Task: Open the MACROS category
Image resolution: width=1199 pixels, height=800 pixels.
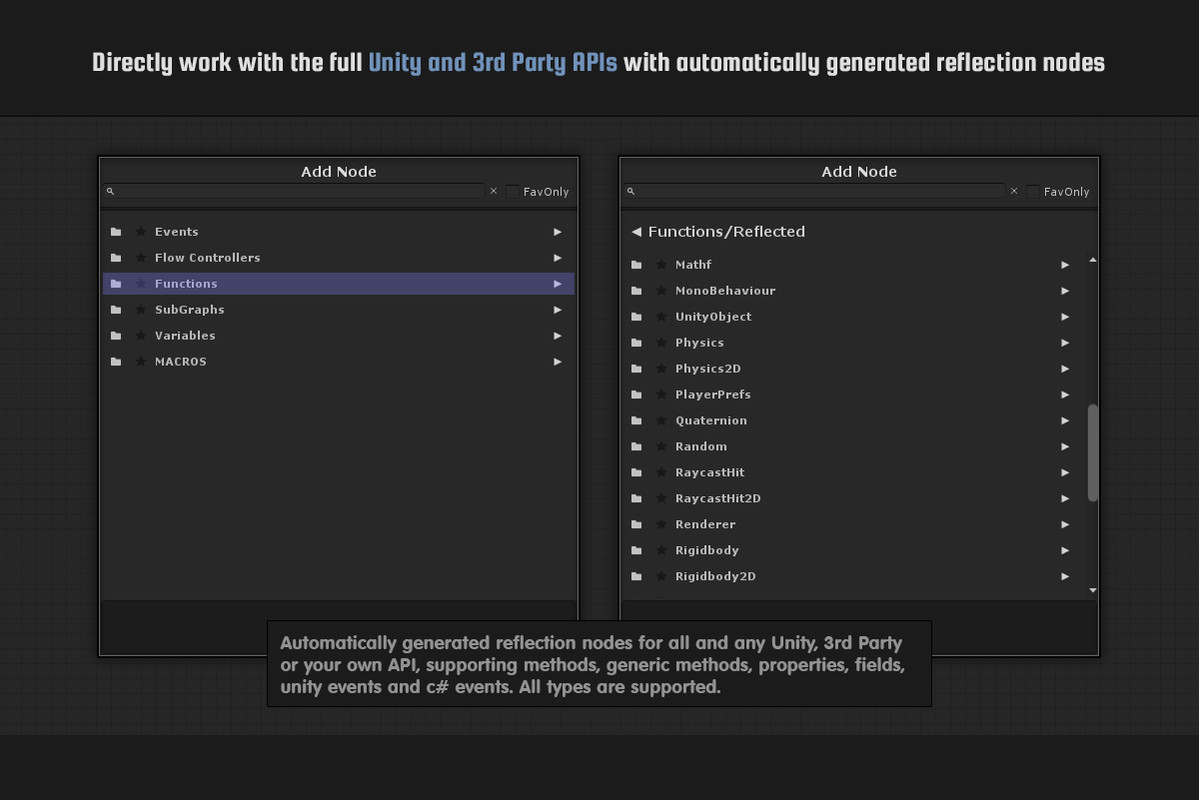Action: click(339, 362)
